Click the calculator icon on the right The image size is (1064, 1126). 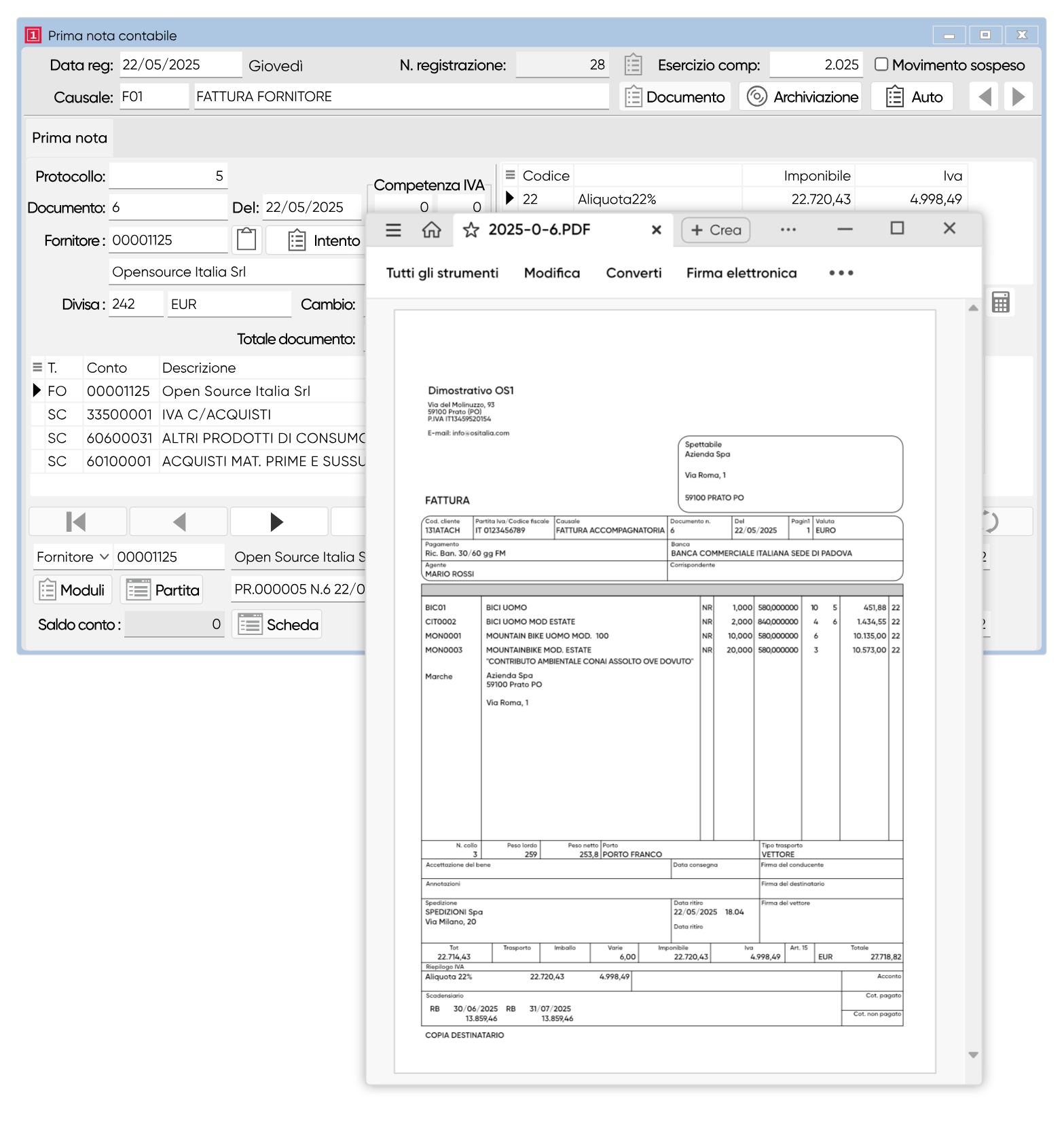point(1000,302)
